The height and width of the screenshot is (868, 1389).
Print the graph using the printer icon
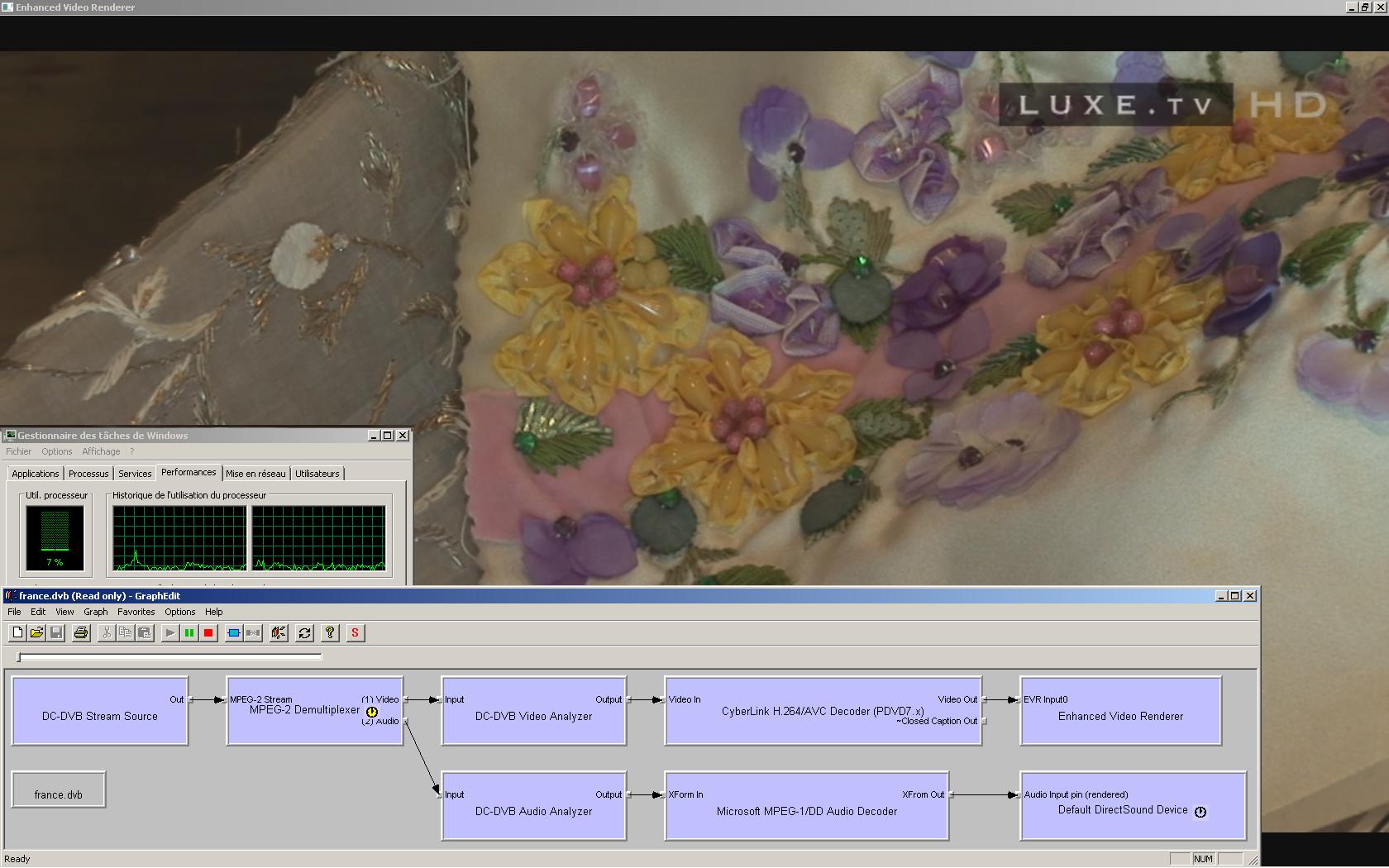pyautogui.click(x=81, y=633)
